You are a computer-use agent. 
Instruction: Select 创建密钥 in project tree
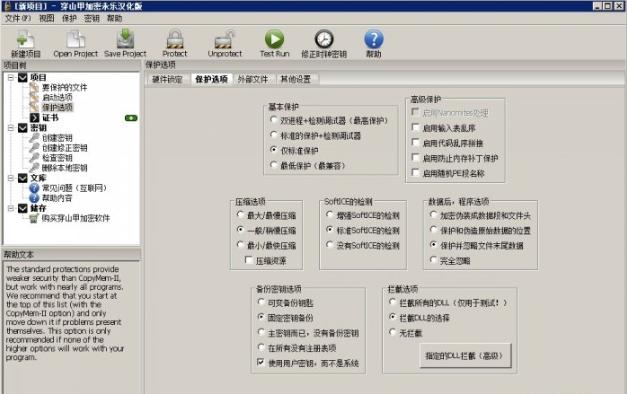(57, 138)
